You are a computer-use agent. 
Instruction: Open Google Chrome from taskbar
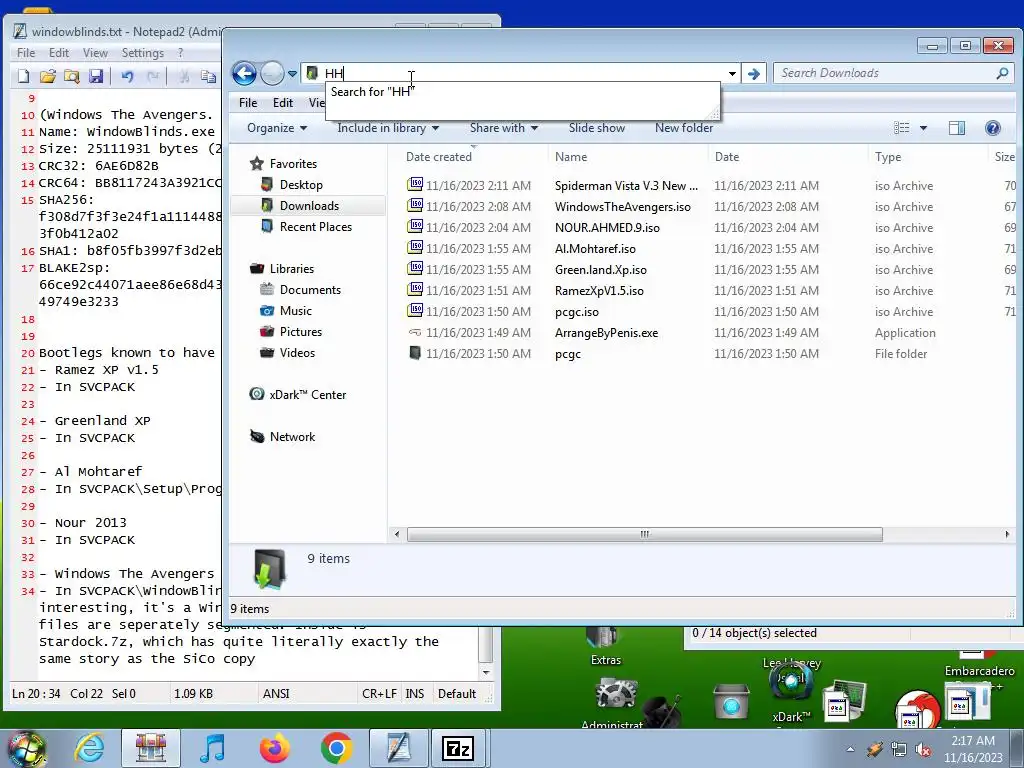(336, 748)
